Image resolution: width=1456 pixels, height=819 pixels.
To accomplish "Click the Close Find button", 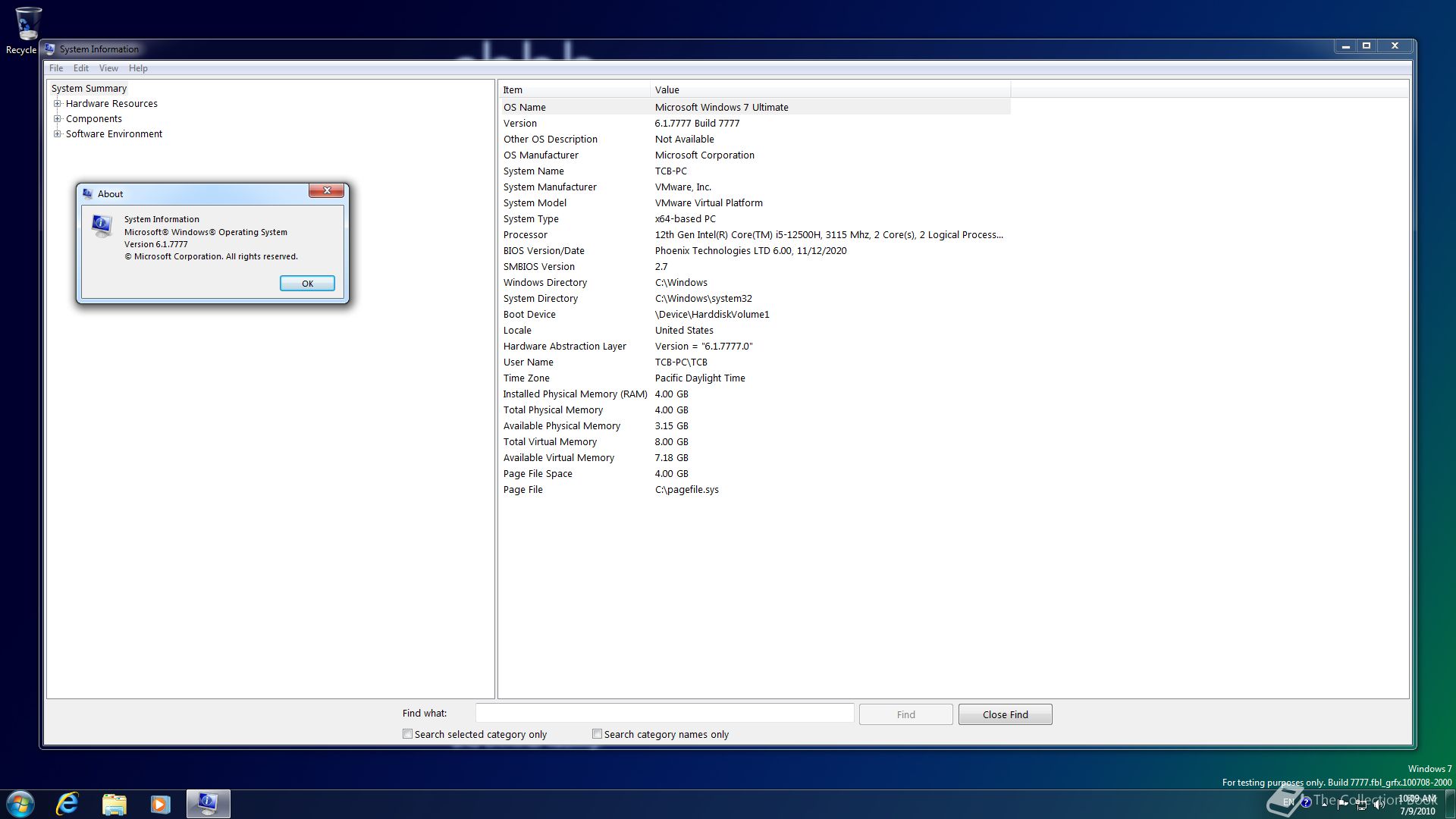I will [1005, 714].
